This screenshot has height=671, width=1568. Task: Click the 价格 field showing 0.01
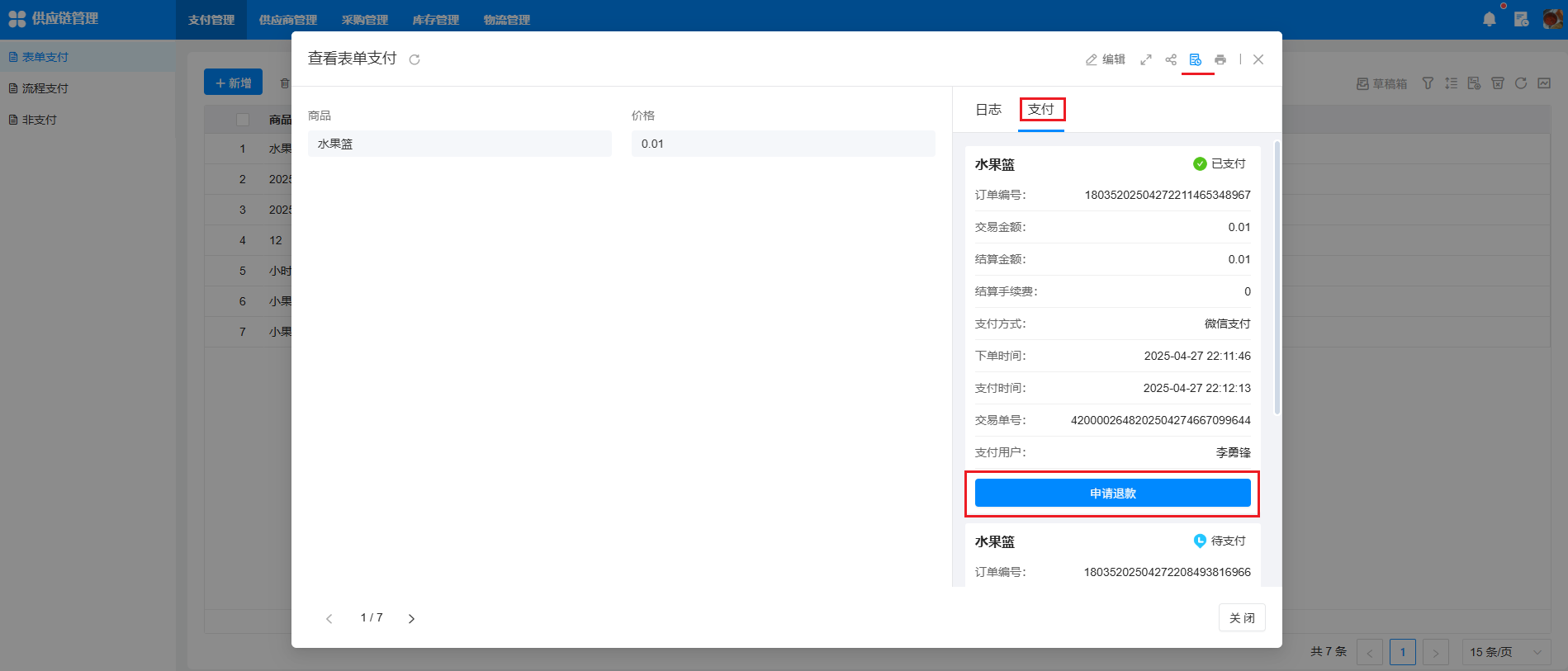pos(783,144)
